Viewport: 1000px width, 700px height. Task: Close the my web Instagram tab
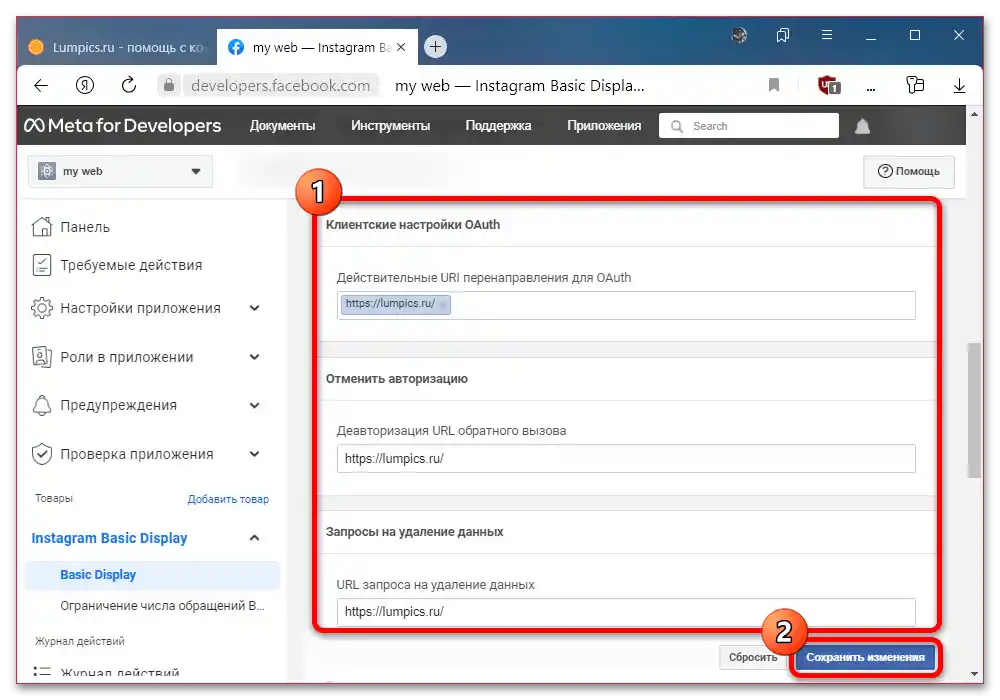tap(401, 47)
